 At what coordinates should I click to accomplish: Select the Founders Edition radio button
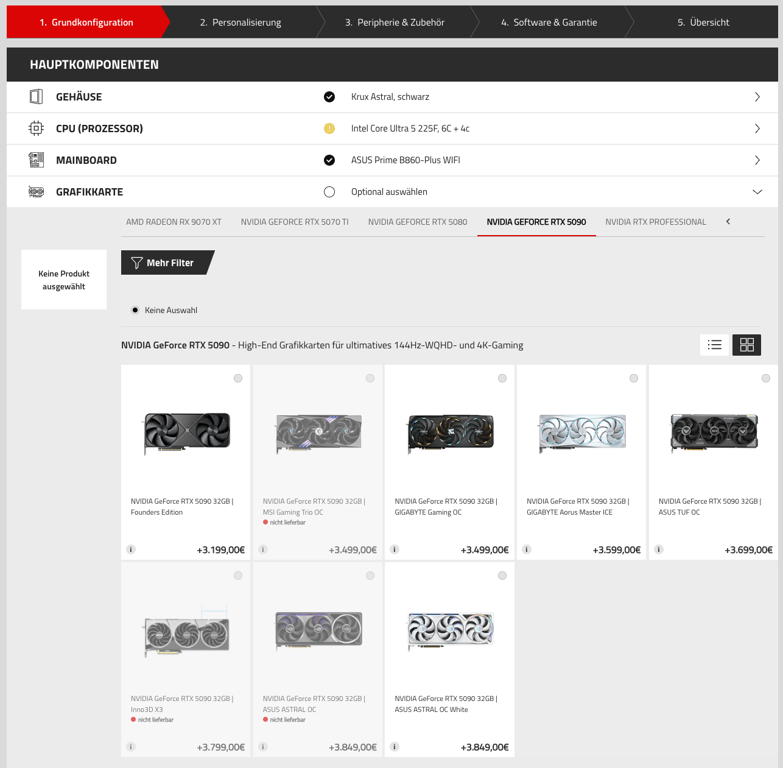point(238,378)
